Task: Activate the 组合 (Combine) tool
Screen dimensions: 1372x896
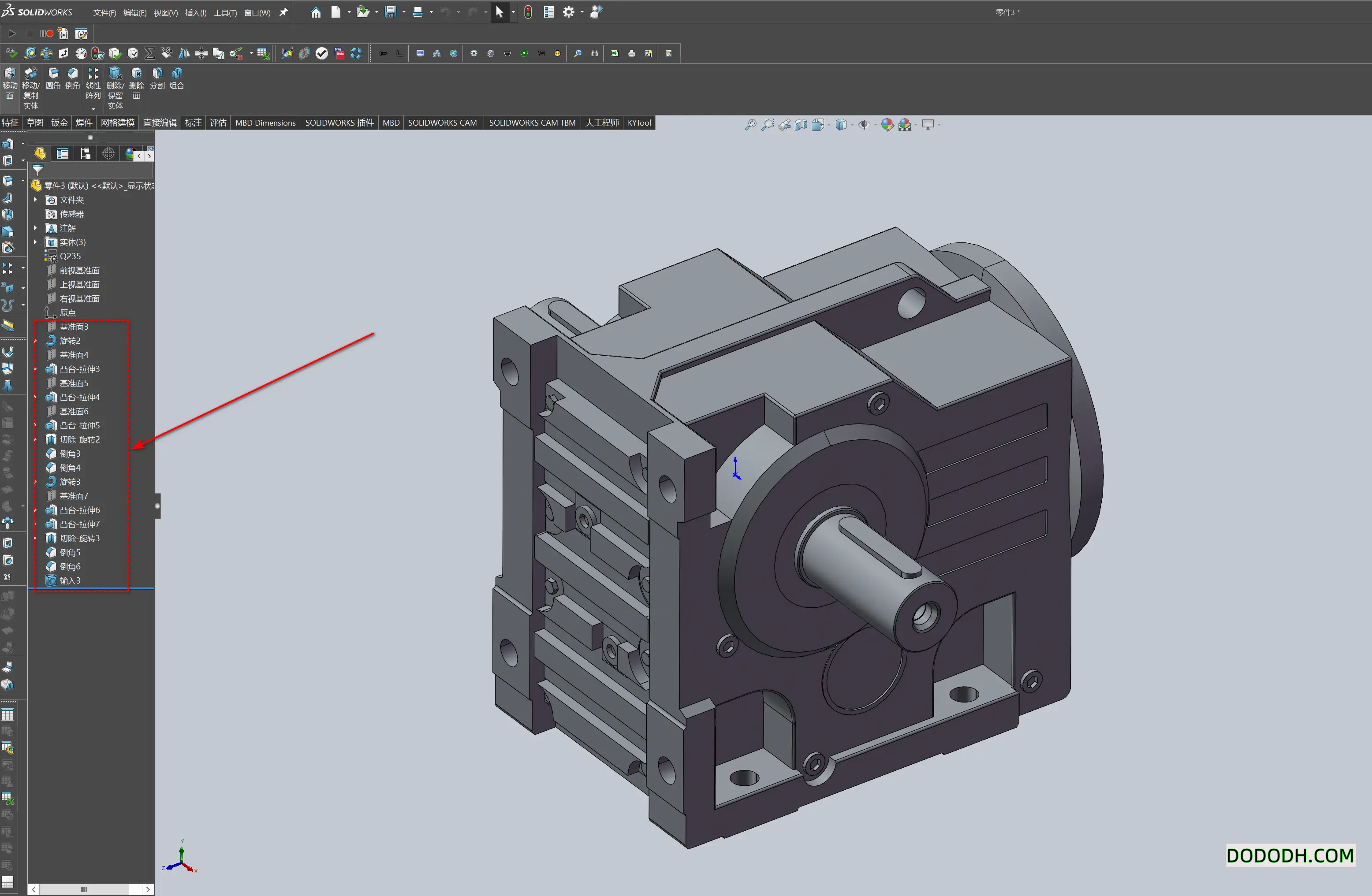Action: click(x=176, y=81)
